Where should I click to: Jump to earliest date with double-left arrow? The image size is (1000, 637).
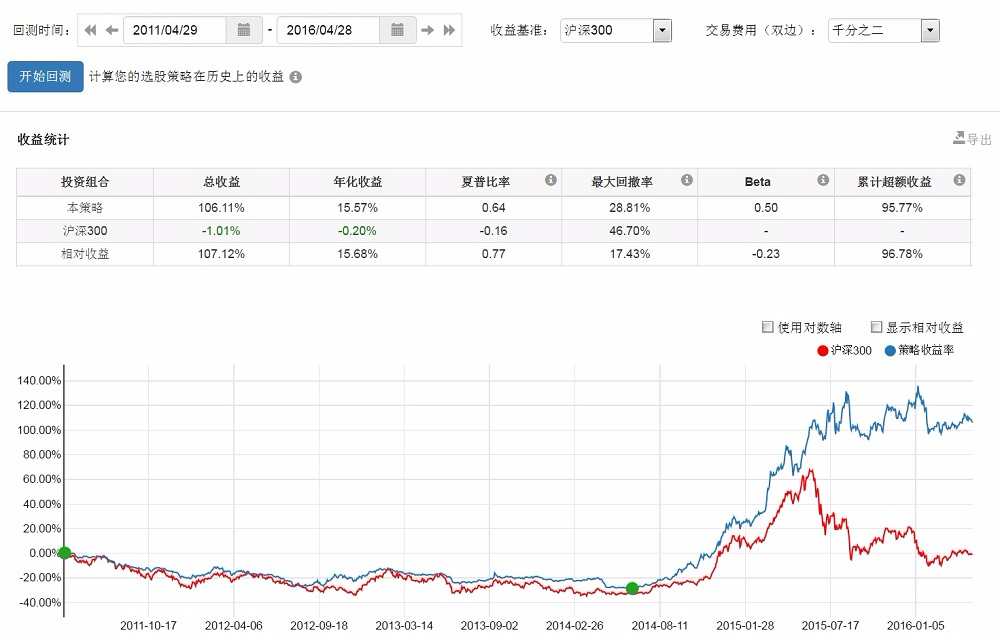(x=90, y=30)
